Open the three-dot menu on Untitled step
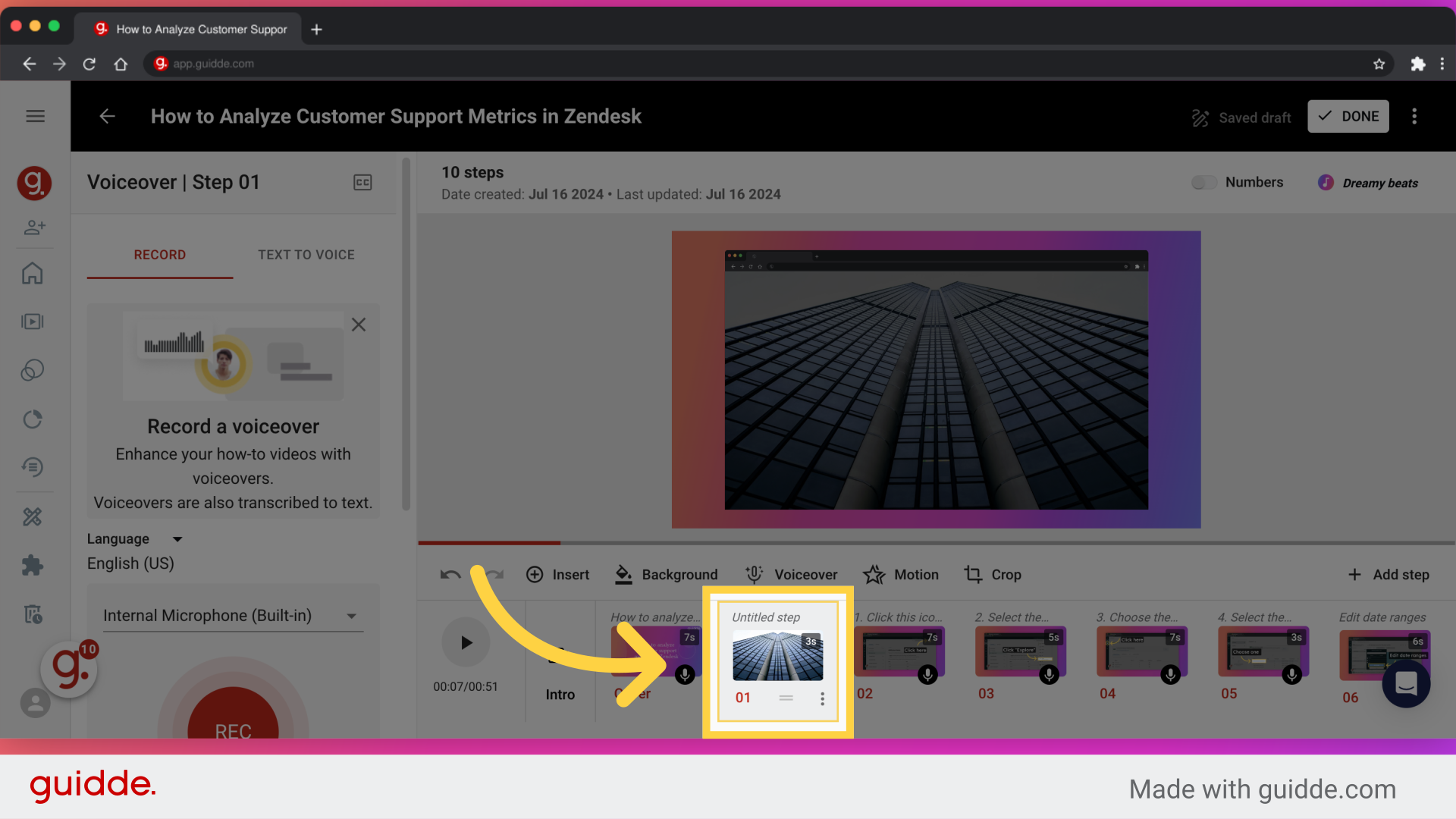Screen dimensions: 1456x819 pyautogui.click(x=822, y=698)
